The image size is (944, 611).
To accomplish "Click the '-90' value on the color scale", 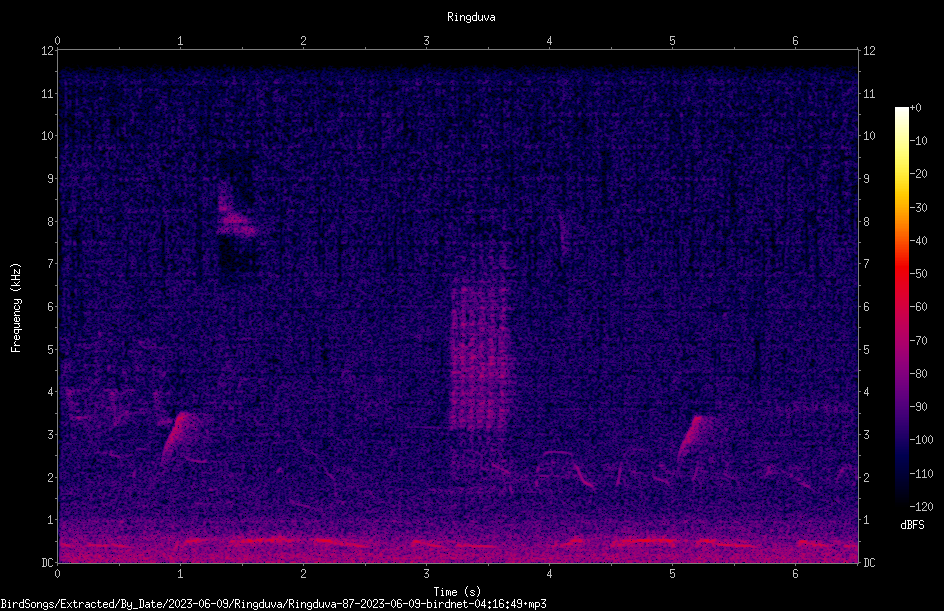I will point(919,407).
